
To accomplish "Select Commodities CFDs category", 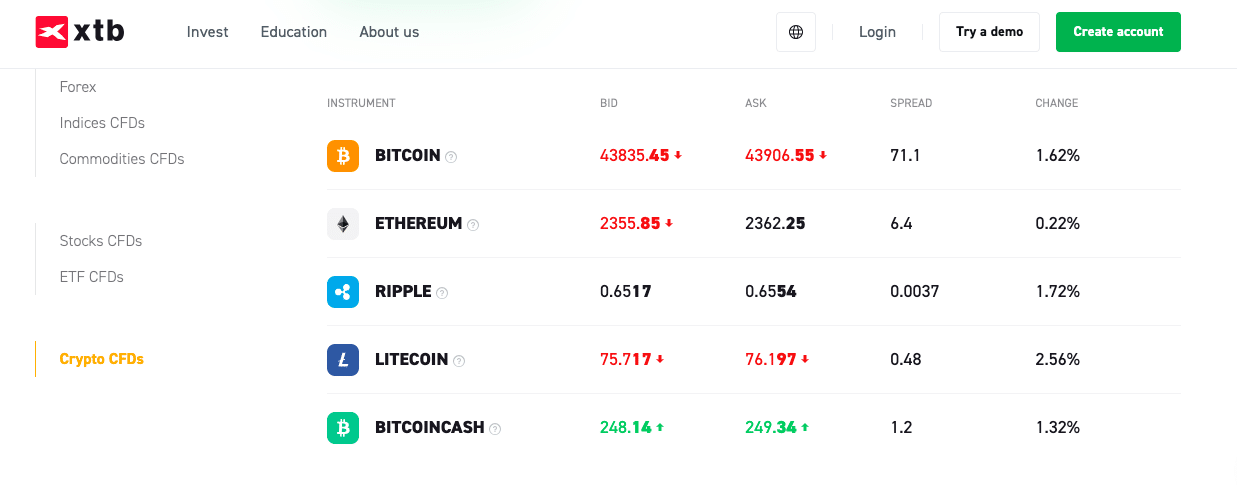I will click(x=122, y=159).
